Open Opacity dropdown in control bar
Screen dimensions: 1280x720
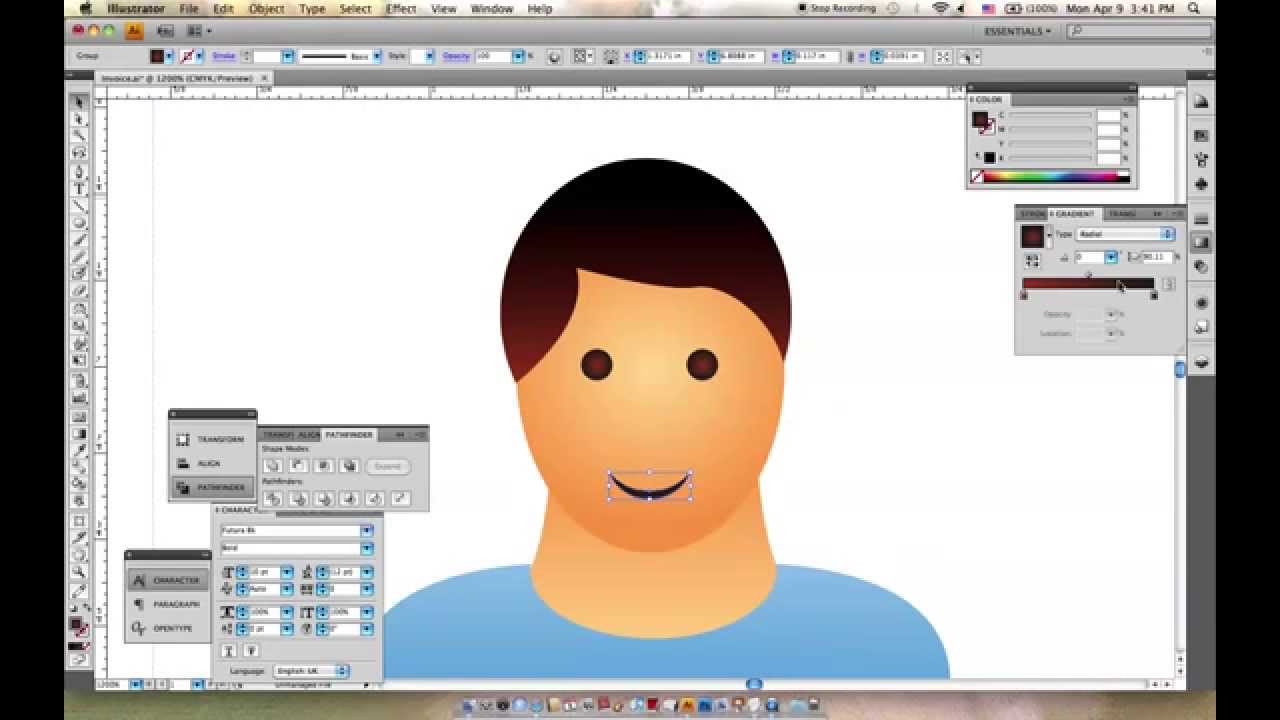(x=518, y=57)
